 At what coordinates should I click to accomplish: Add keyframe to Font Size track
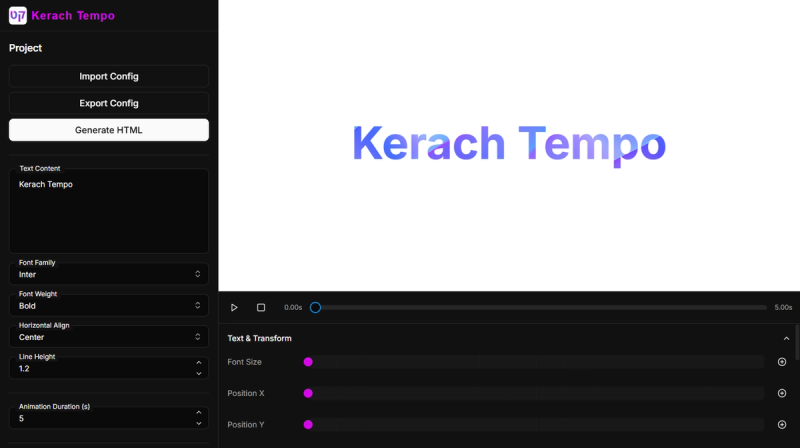(782, 362)
